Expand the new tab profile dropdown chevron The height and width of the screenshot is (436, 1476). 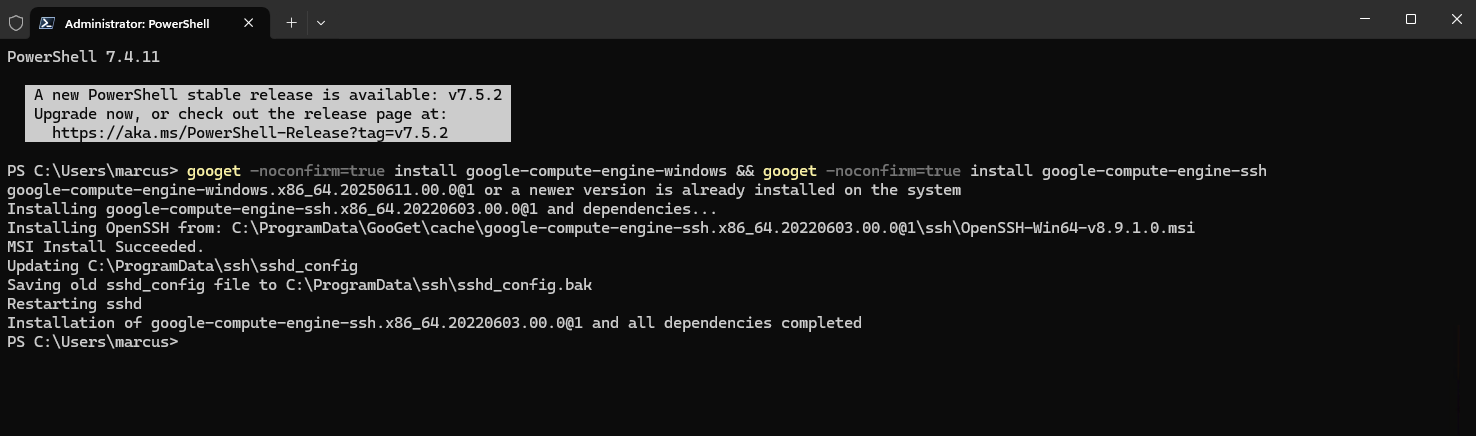coord(321,22)
